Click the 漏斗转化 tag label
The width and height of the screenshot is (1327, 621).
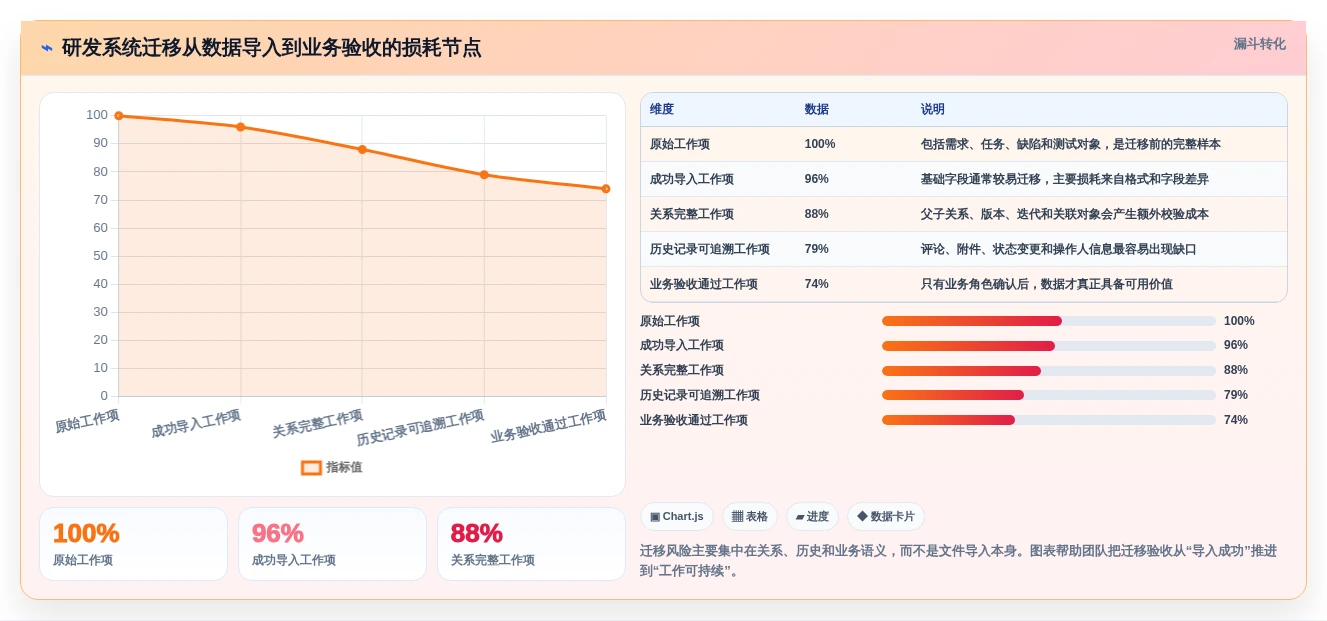coord(1259,44)
